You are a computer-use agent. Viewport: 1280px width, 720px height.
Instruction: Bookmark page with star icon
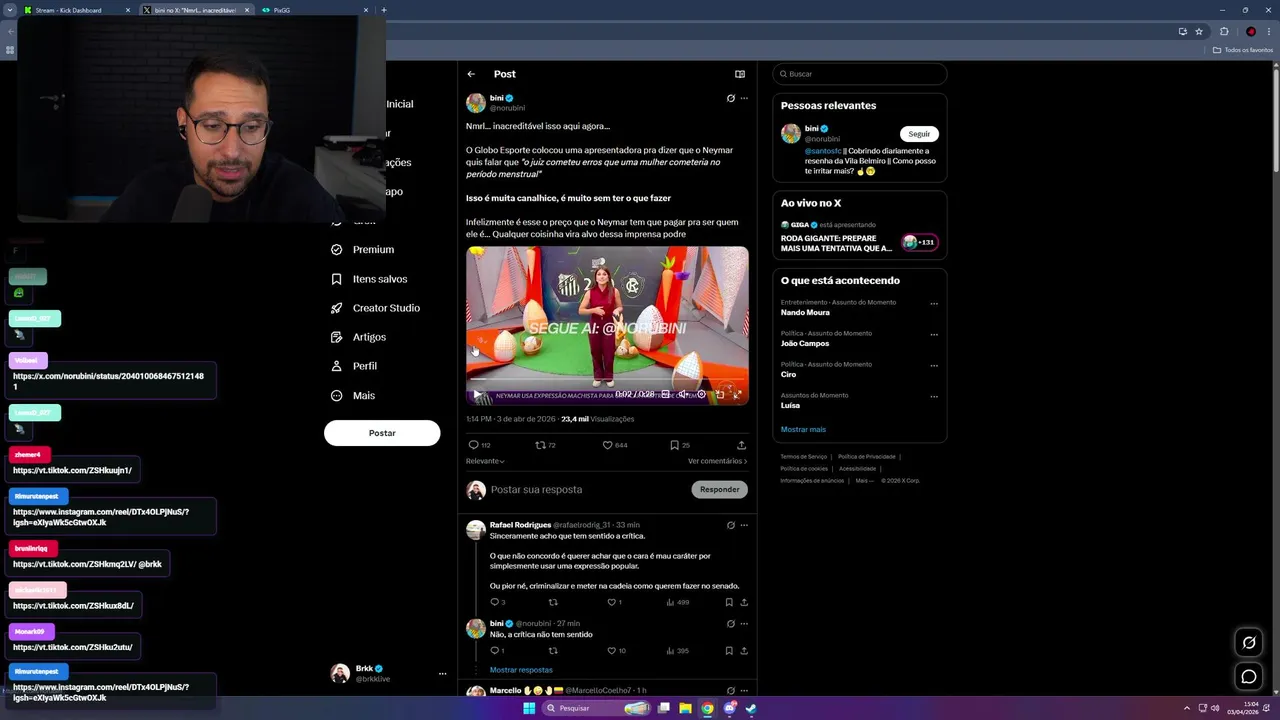point(1199,31)
